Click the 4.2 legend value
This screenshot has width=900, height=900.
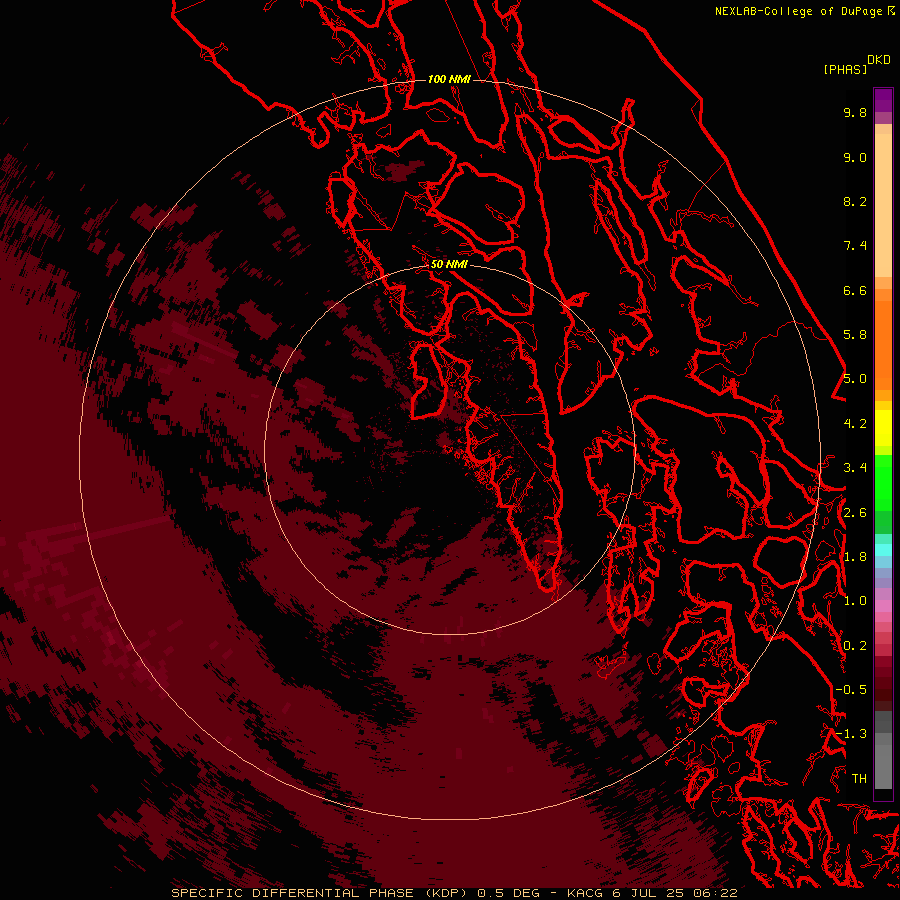[x=855, y=424]
